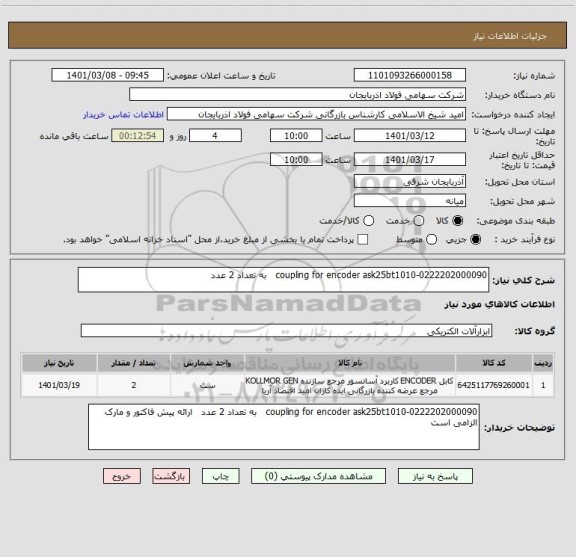Click the quantity cell showing 2
The image size is (576, 557).
(x=134, y=385)
